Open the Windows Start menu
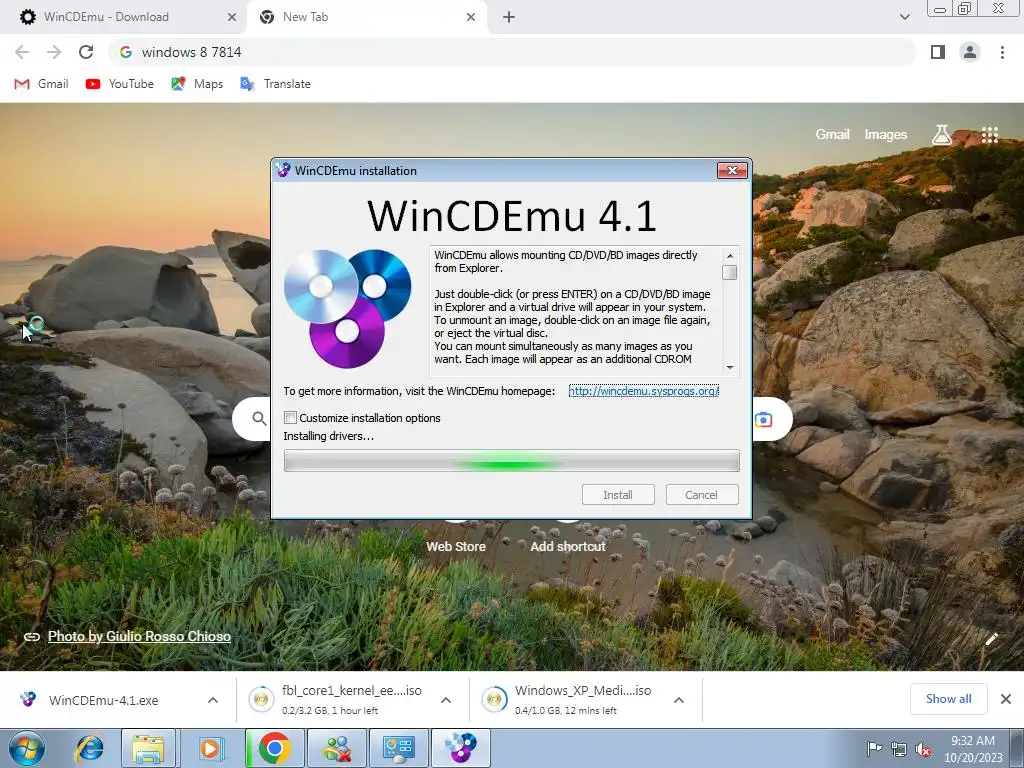1024x768 pixels. click(x=27, y=748)
